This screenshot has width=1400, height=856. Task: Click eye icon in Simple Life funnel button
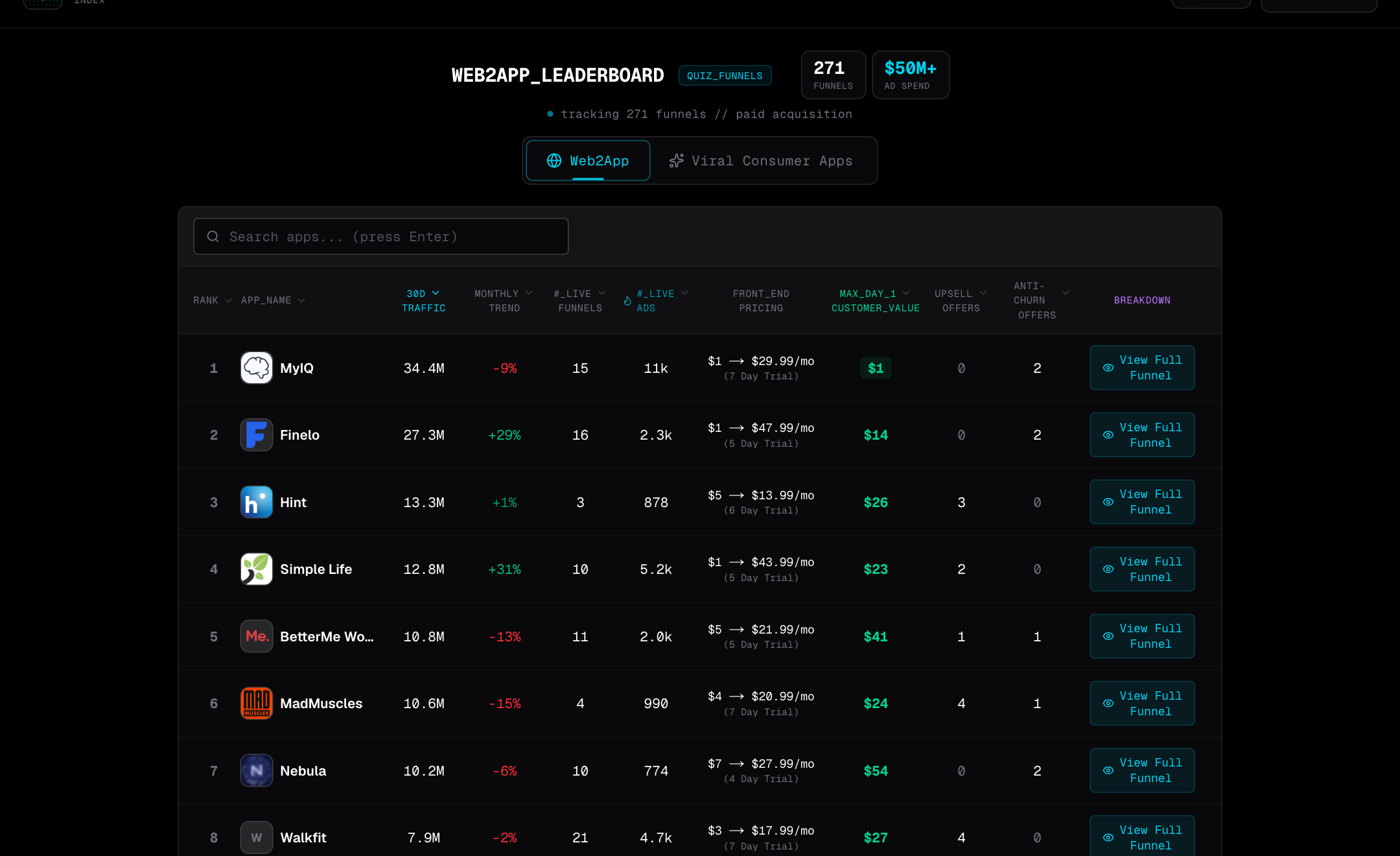(x=1108, y=569)
